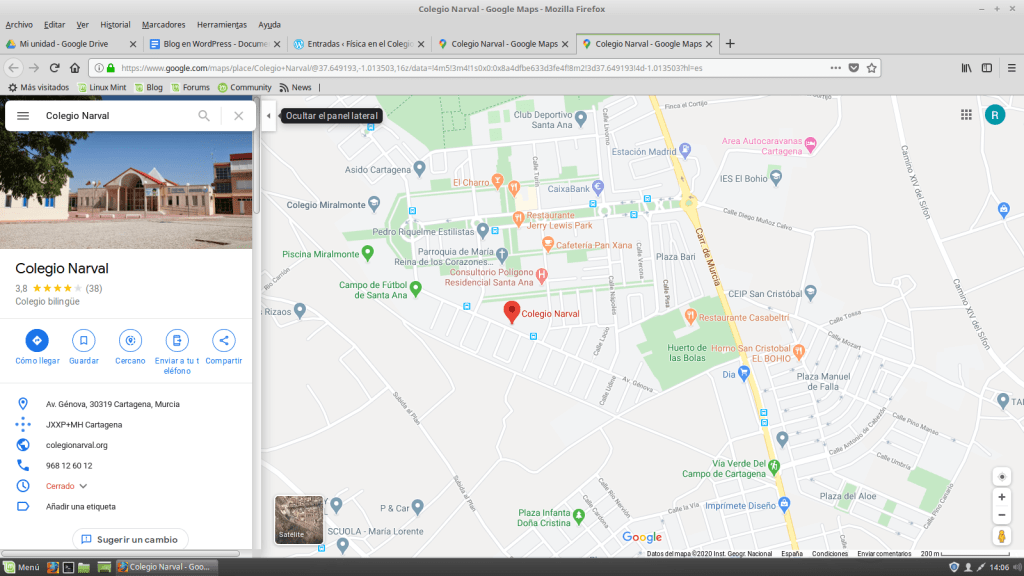This screenshot has height=576, width=1024.
Task: Switch to the Mi unidad Google Drive tab
Action: pyautogui.click(x=70, y=44)
